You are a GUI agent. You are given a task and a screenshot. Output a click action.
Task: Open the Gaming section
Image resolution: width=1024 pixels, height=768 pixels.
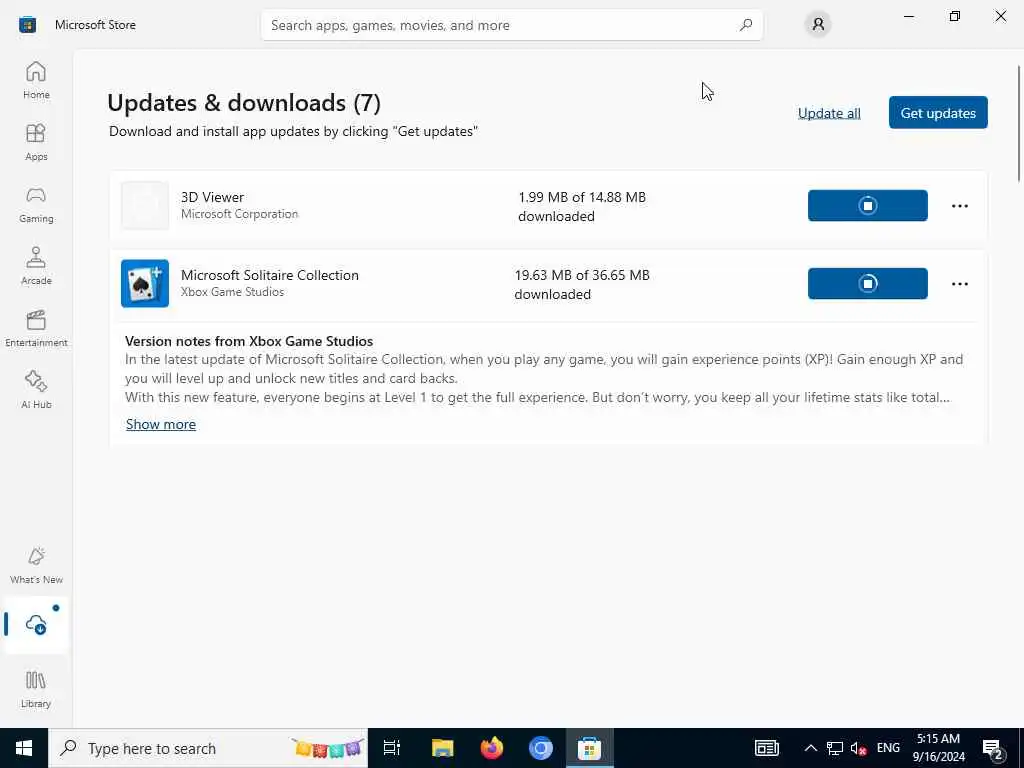click(36, 204)
